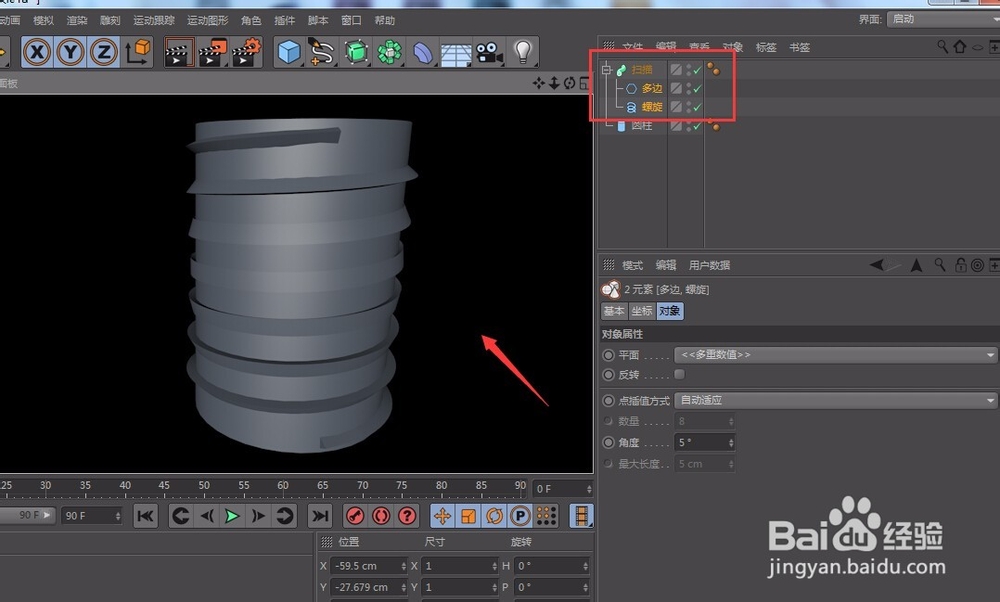Click the timeline film strip icon
Screen dimensions: 1000x602
click(580, 515)
